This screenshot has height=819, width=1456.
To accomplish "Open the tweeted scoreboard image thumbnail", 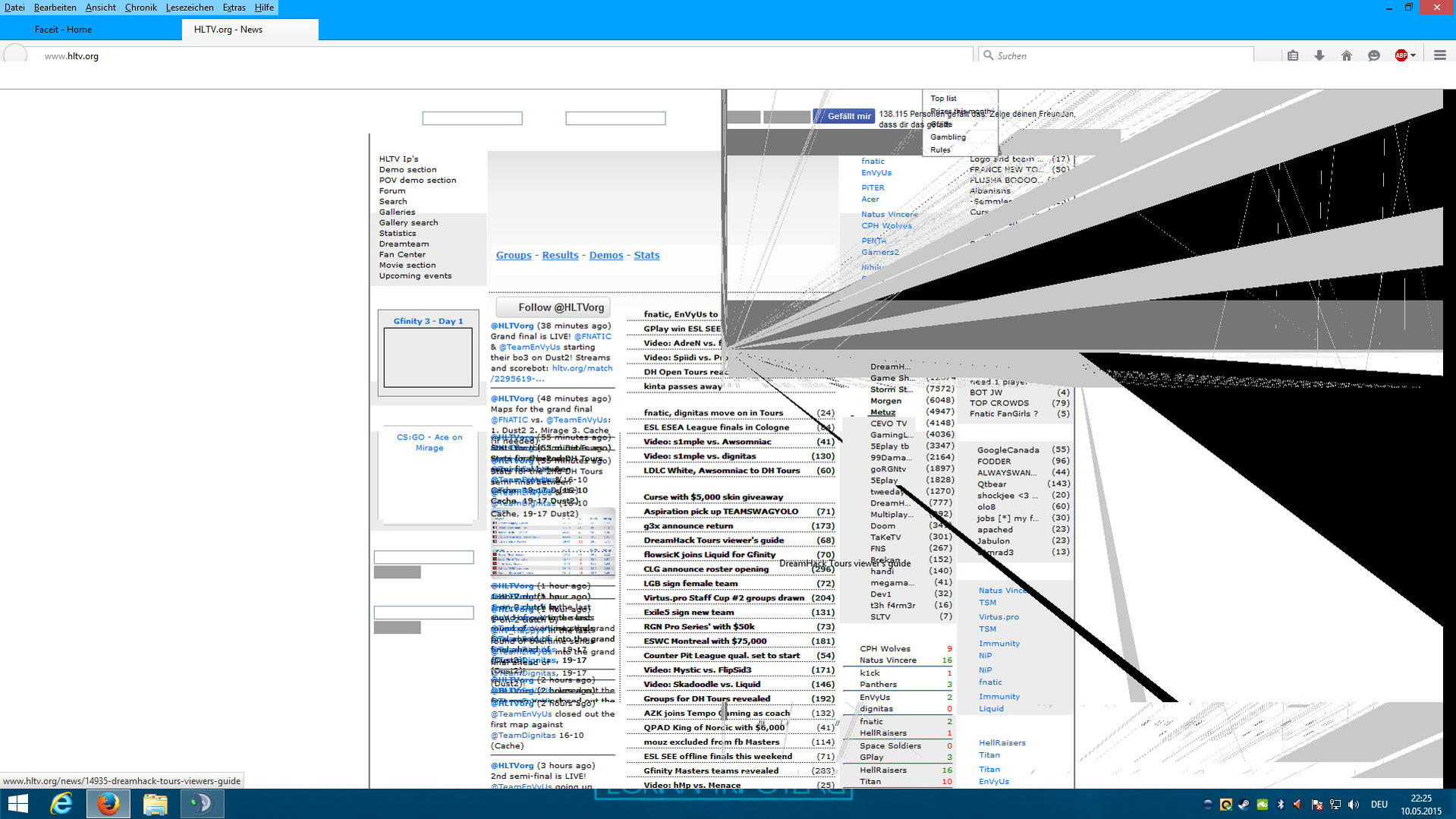I will coord(553,543).
